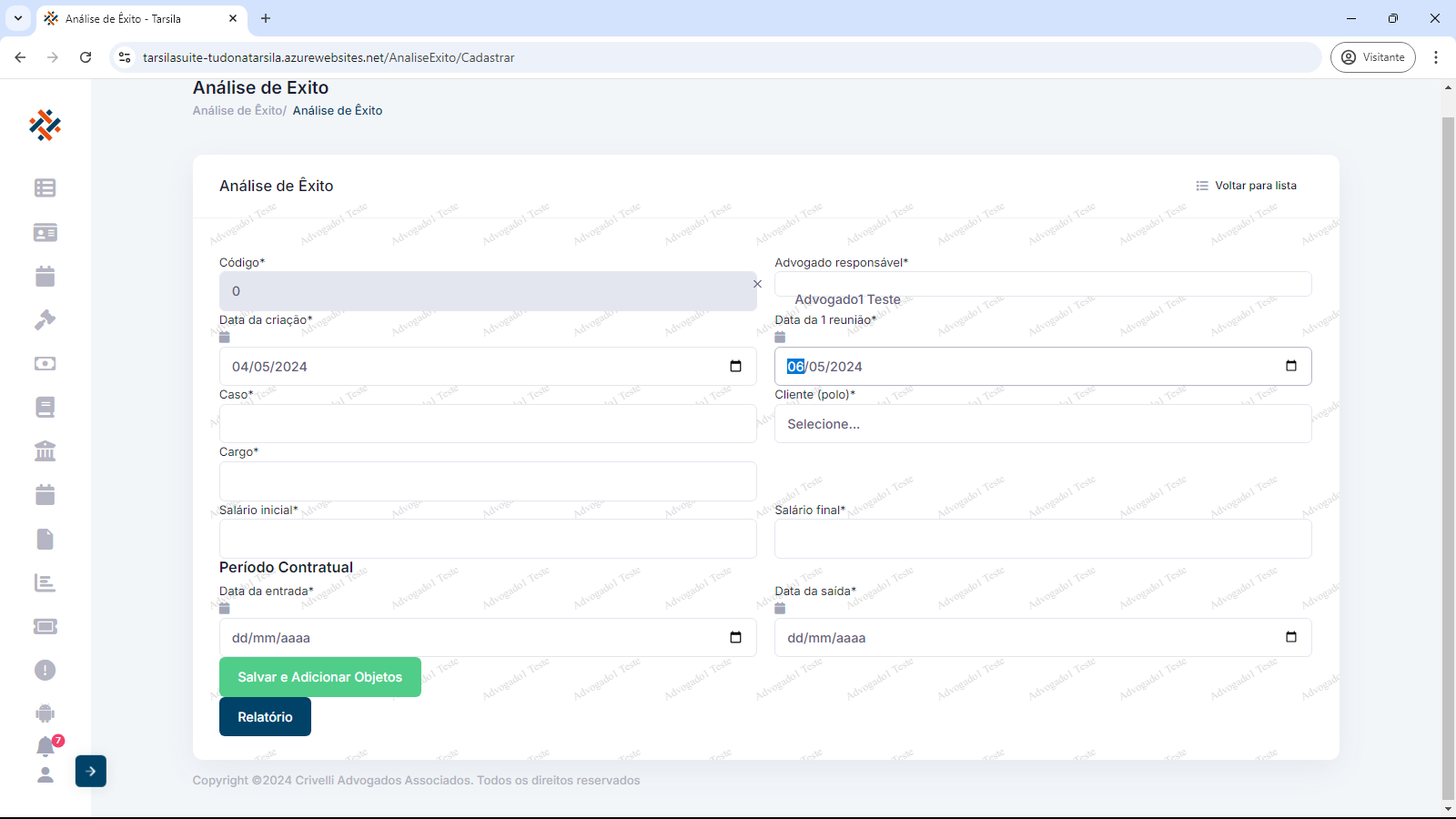
Task: Open calendar picker for Data da entrada
Action: coord(735,637)
